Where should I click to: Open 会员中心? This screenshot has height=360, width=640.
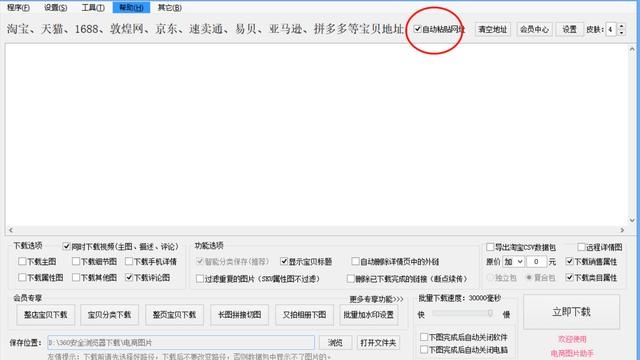tap(534, 29)
